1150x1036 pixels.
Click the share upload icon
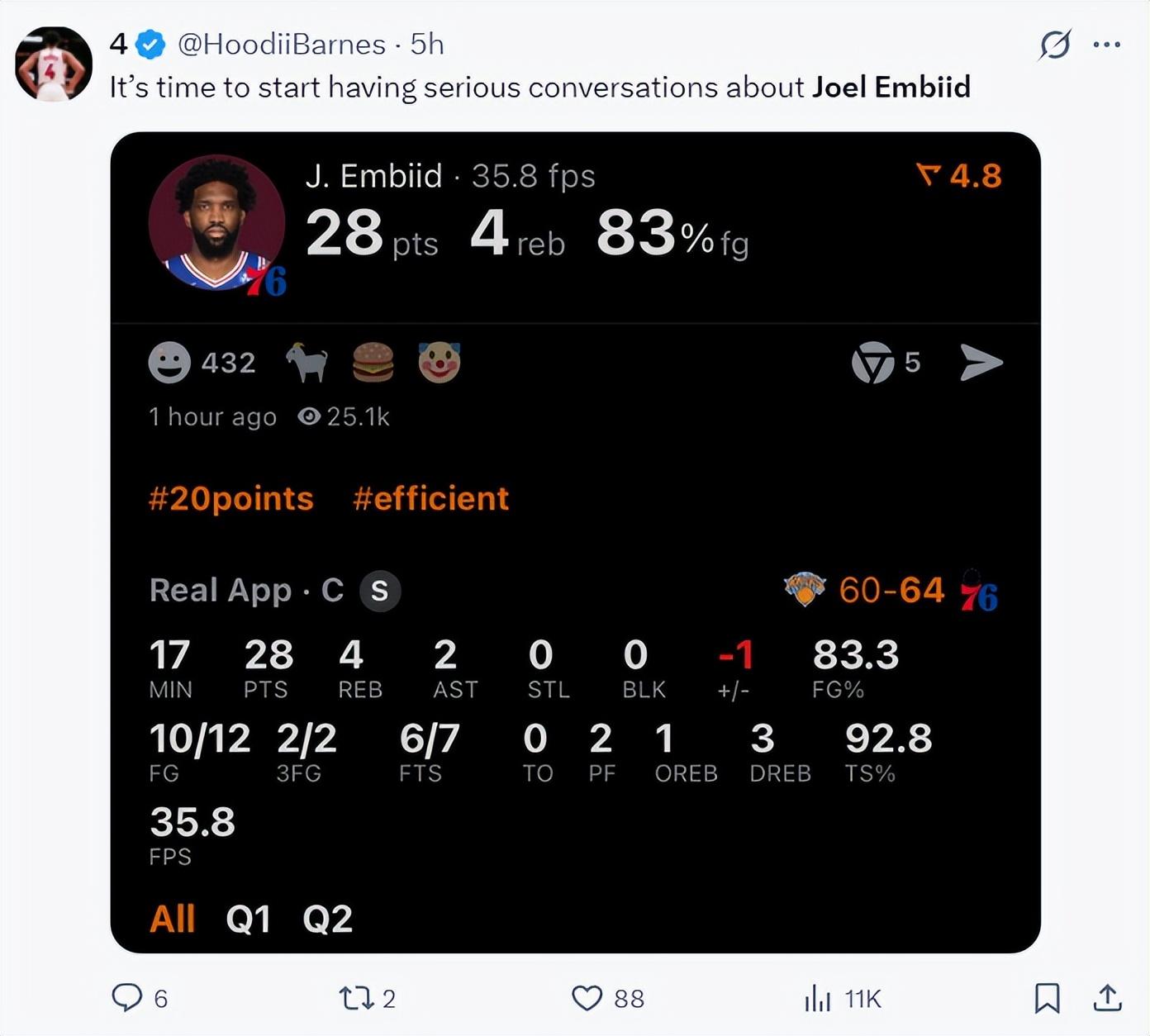[1107, 998]
